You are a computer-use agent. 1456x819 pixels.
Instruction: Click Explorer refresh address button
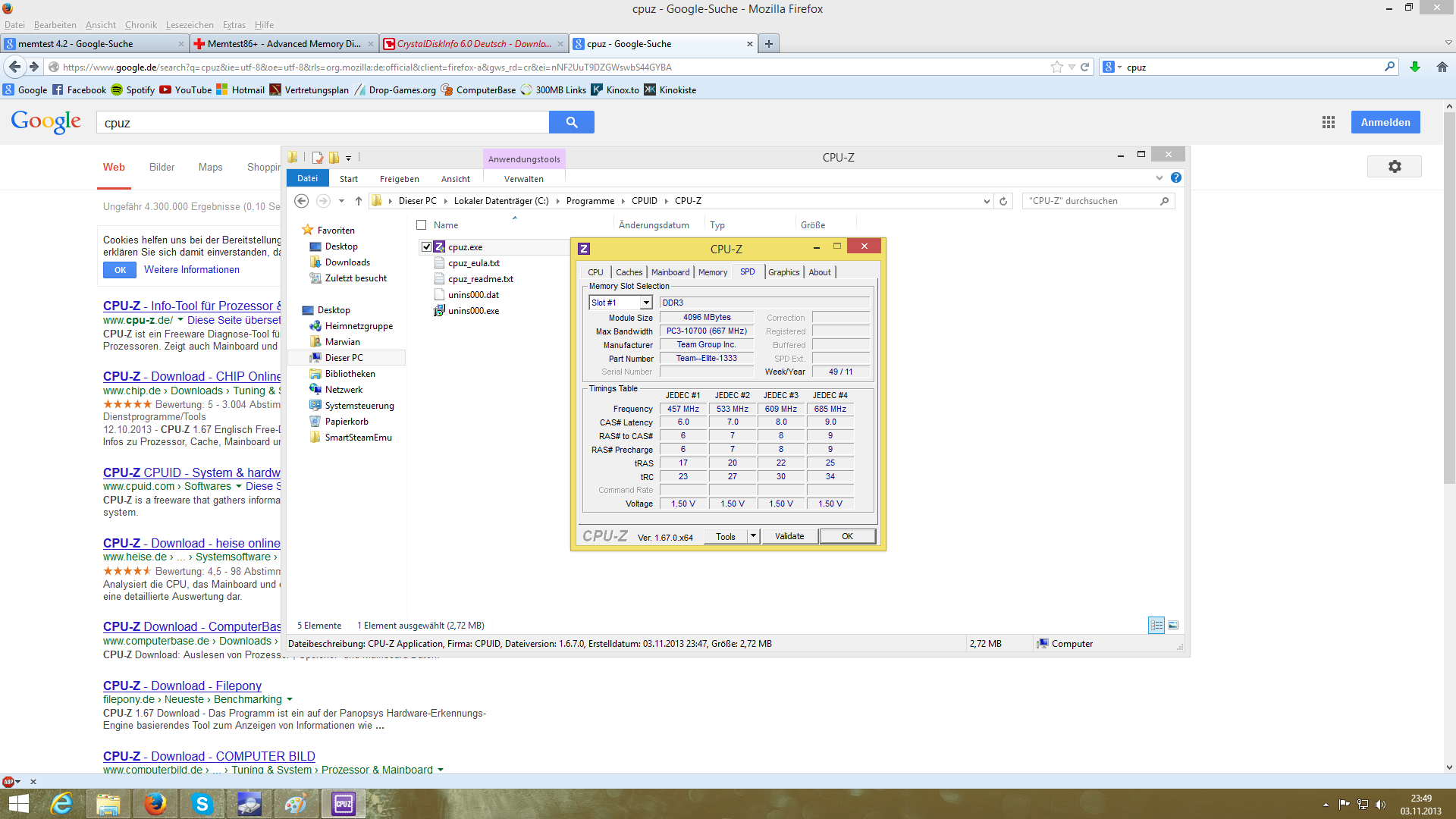pos(1003,201)
